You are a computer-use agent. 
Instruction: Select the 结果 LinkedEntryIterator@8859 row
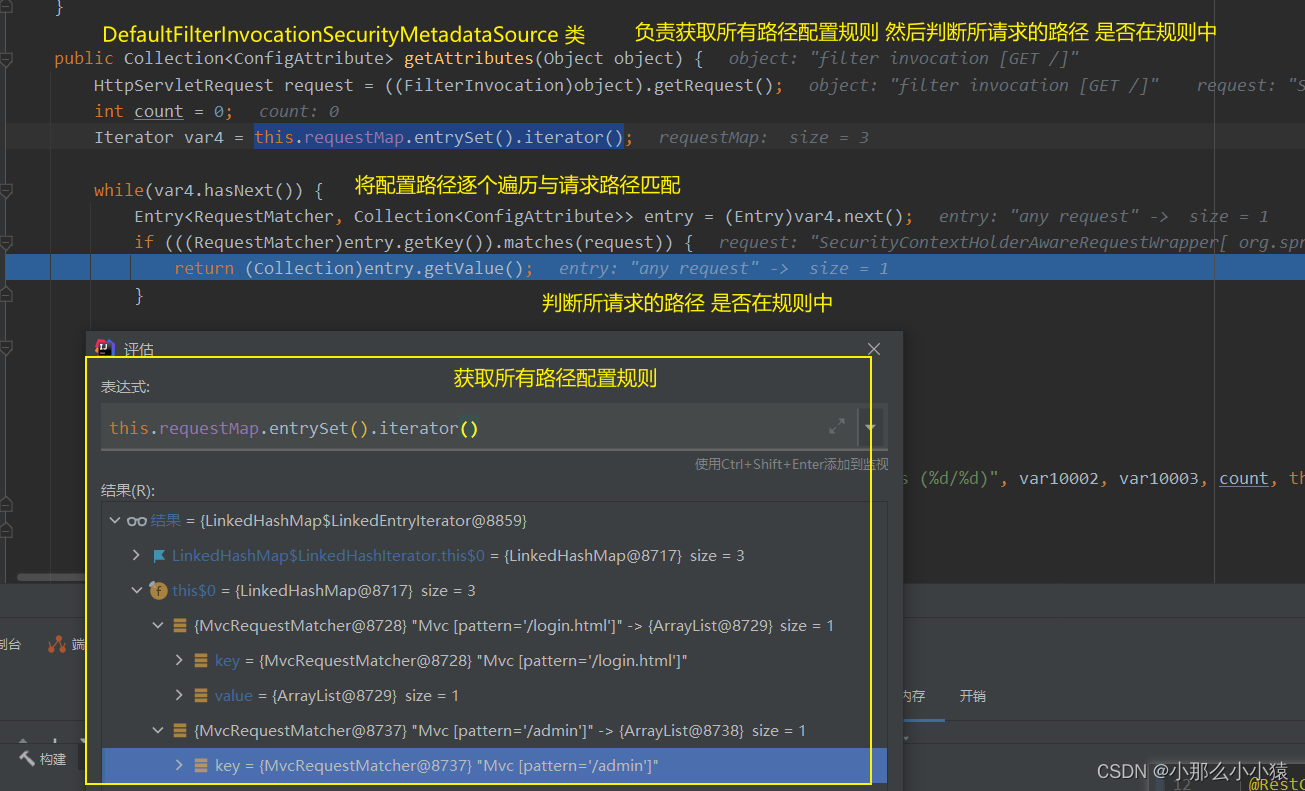click(494, 521)
